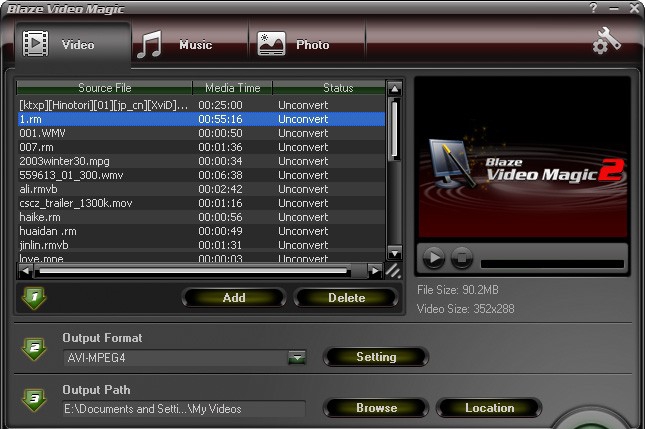Sort by the Source File column header
This screenshot has width=645, height=429.
point(104,88)
